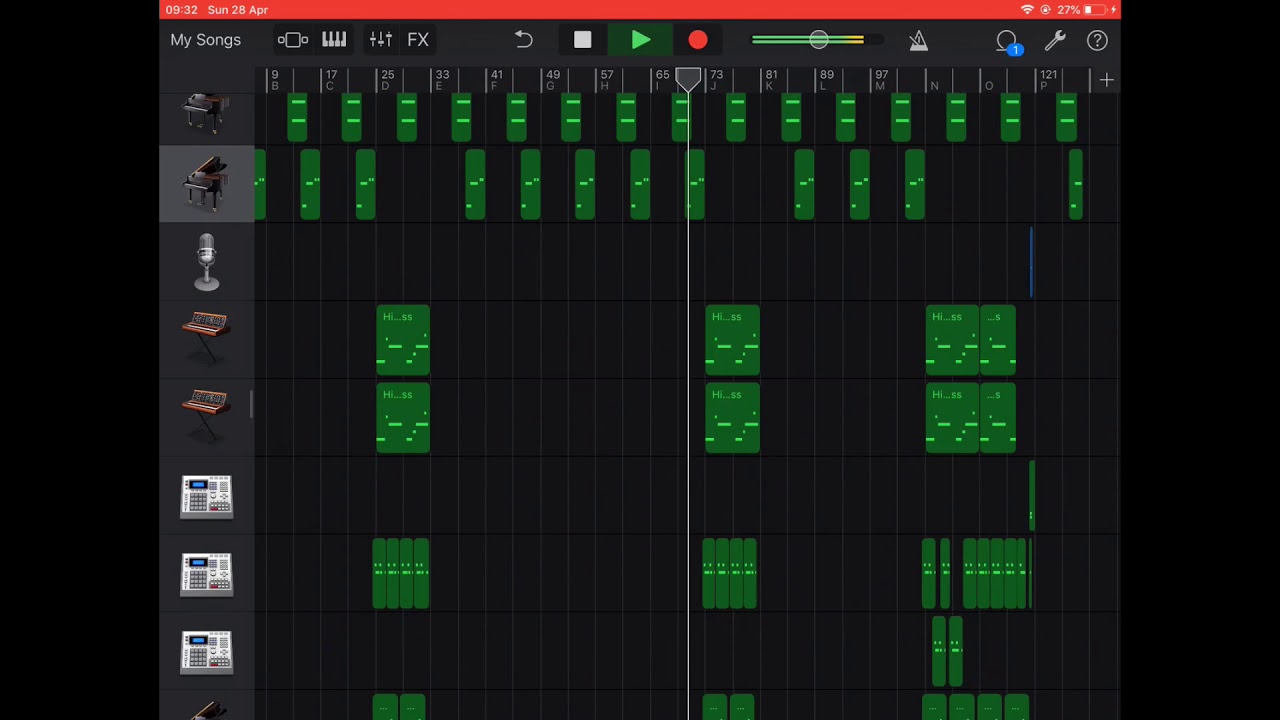Click the master volume slider knob
This screenshot has height=720, width=1280.
819,40
